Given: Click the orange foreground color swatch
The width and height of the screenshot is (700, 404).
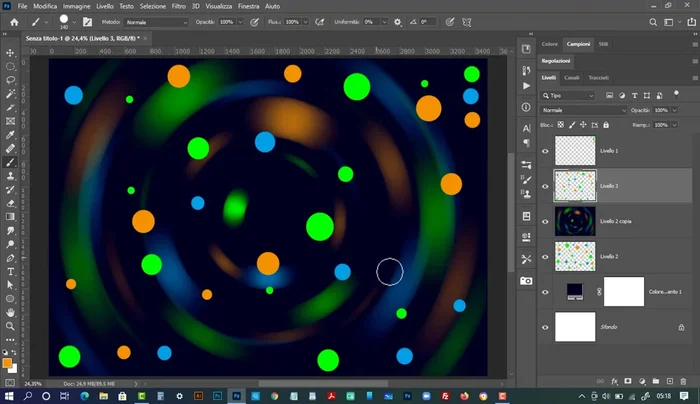Looking at the screenshot, I should pos(8,364).
